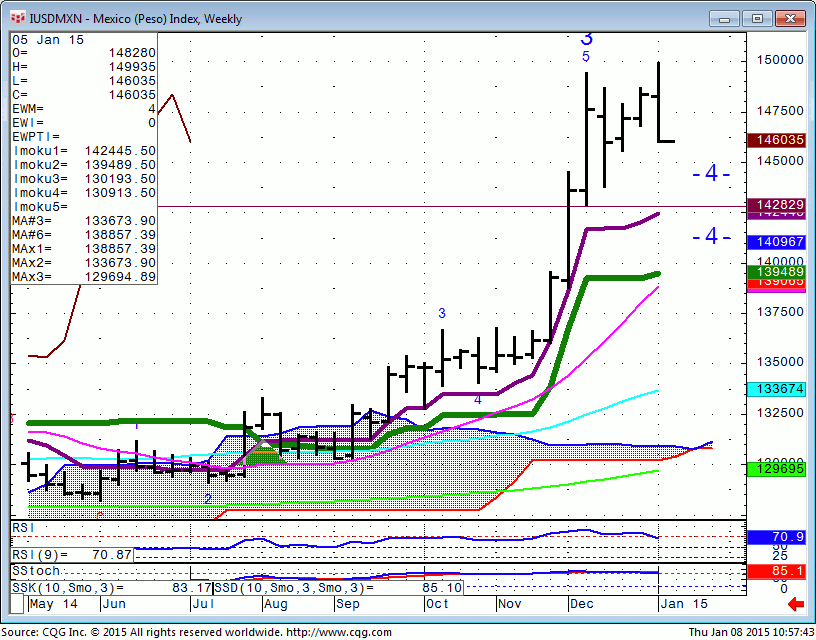The height and width of the screenshot is (640, 816).
Task: Click the MA#3= 133673.90 row
Action: click(84, 221)
